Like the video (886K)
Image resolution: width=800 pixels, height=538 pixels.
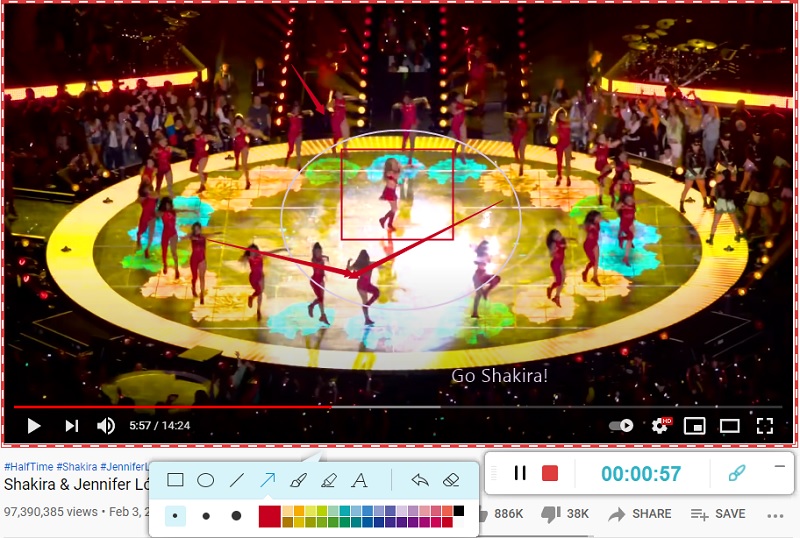click(501, 514)
